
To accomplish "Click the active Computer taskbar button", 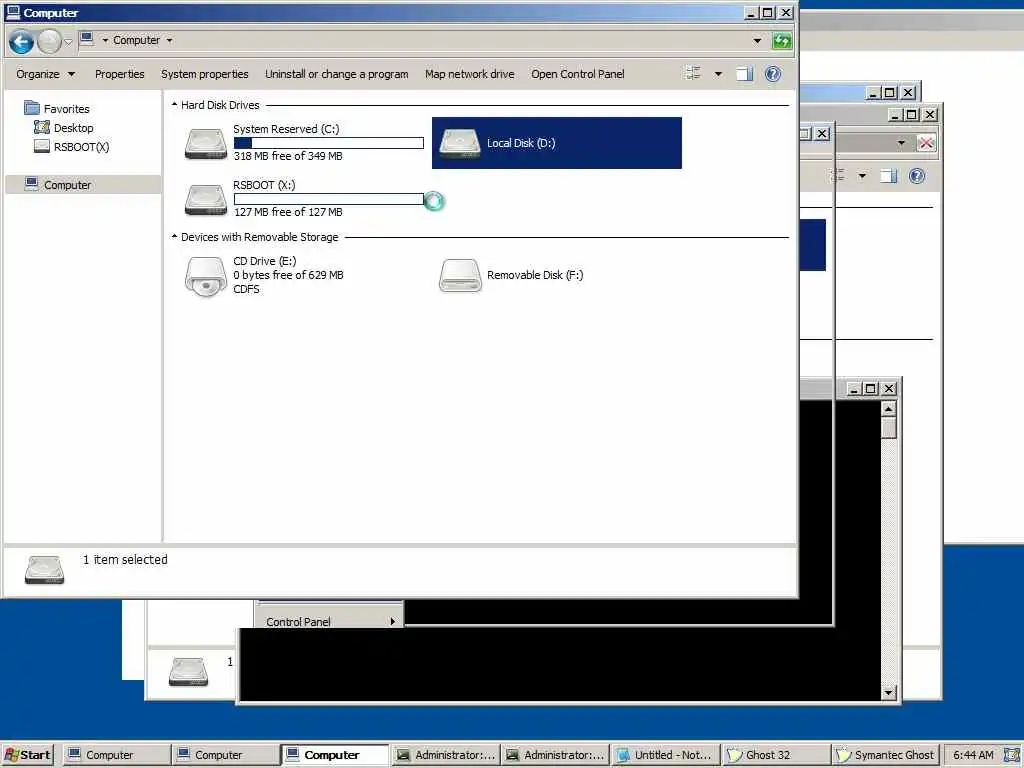I will coord(336,755).
